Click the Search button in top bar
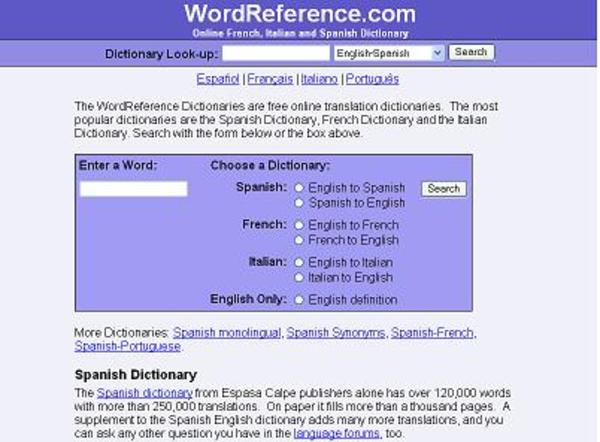 pyautogui.click(x=471, y=52)
